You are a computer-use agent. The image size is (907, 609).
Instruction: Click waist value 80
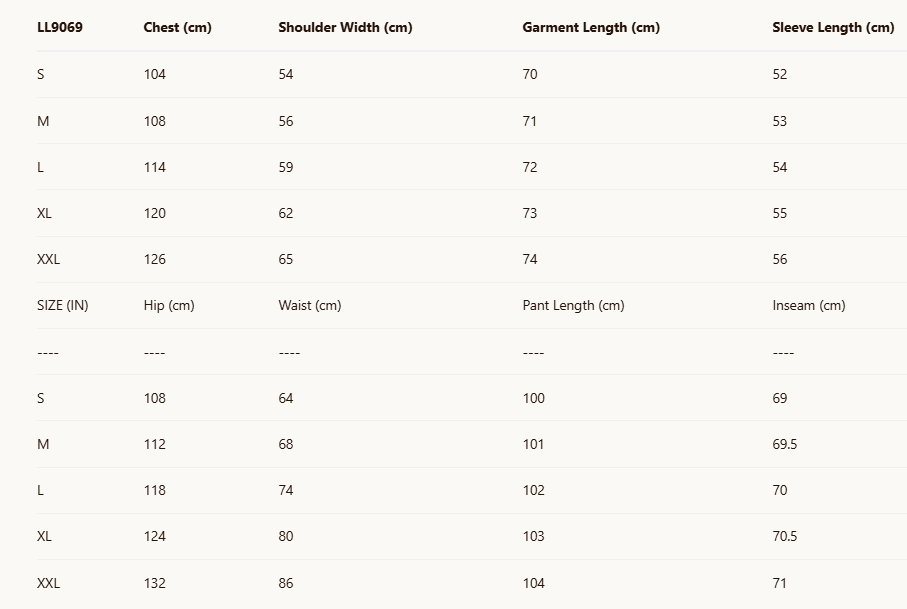[286, 537]
